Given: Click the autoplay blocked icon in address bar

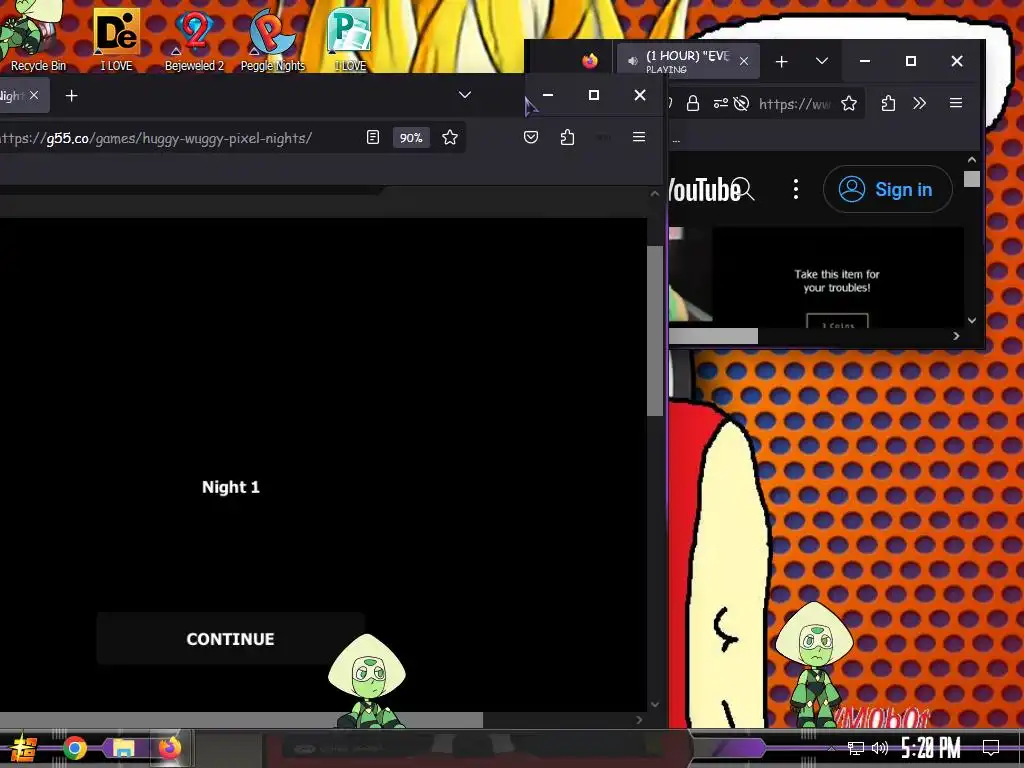Looking at the screenshot, I should pos(741,103).
